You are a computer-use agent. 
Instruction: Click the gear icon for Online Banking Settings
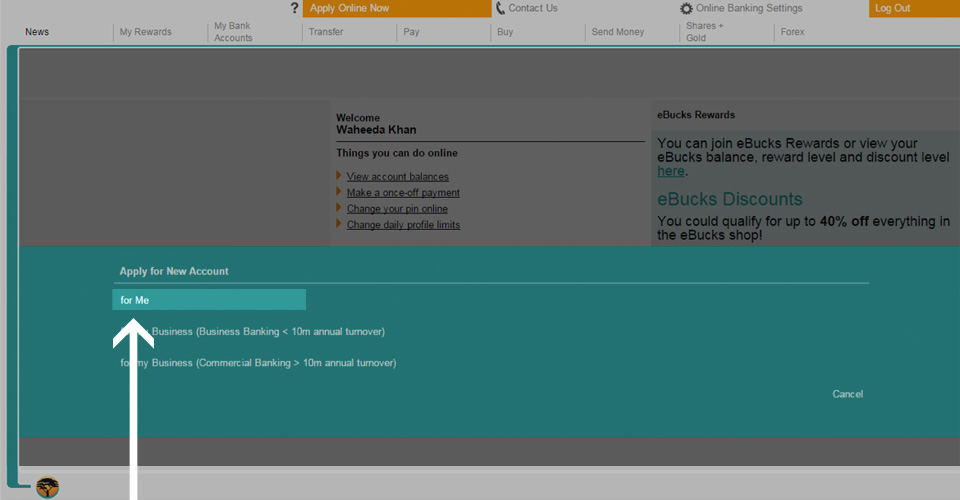686,9
